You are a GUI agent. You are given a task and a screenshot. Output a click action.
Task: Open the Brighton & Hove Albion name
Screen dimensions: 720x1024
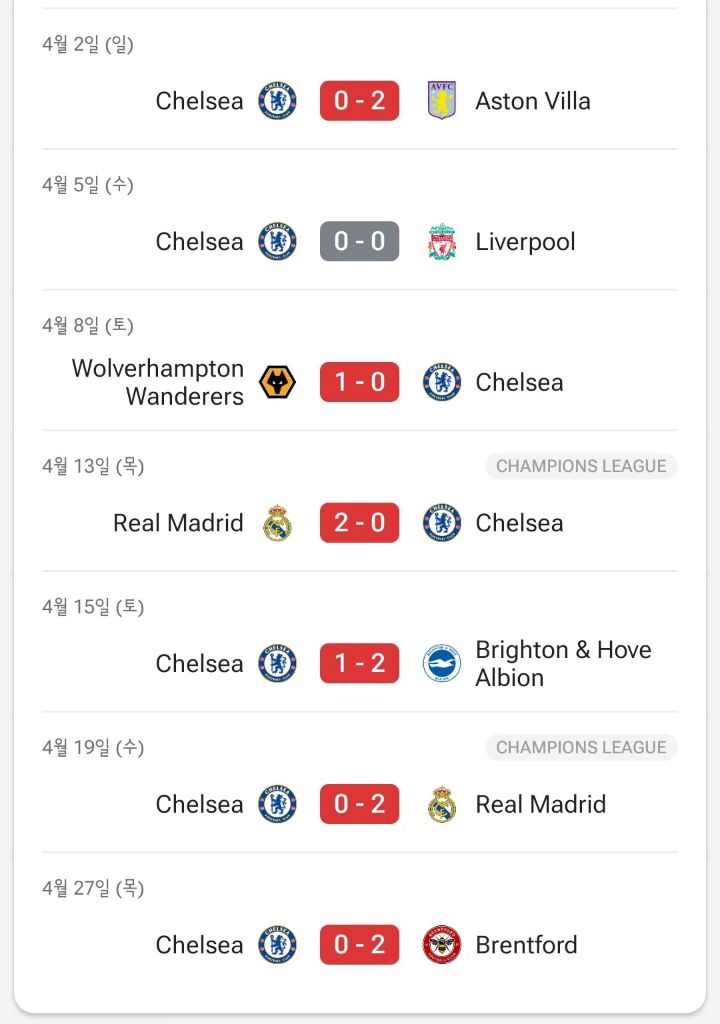click(563, 664)
